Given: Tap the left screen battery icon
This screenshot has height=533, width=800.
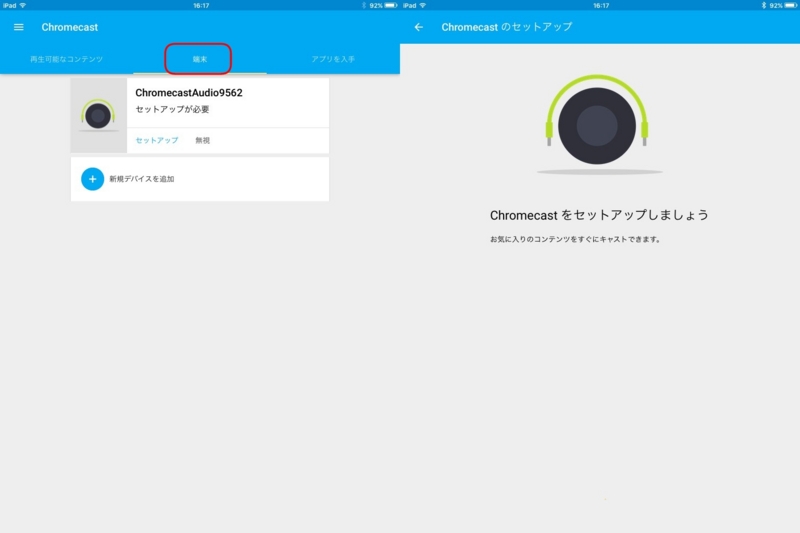Looking at the screenshot, I should point(391,5).
